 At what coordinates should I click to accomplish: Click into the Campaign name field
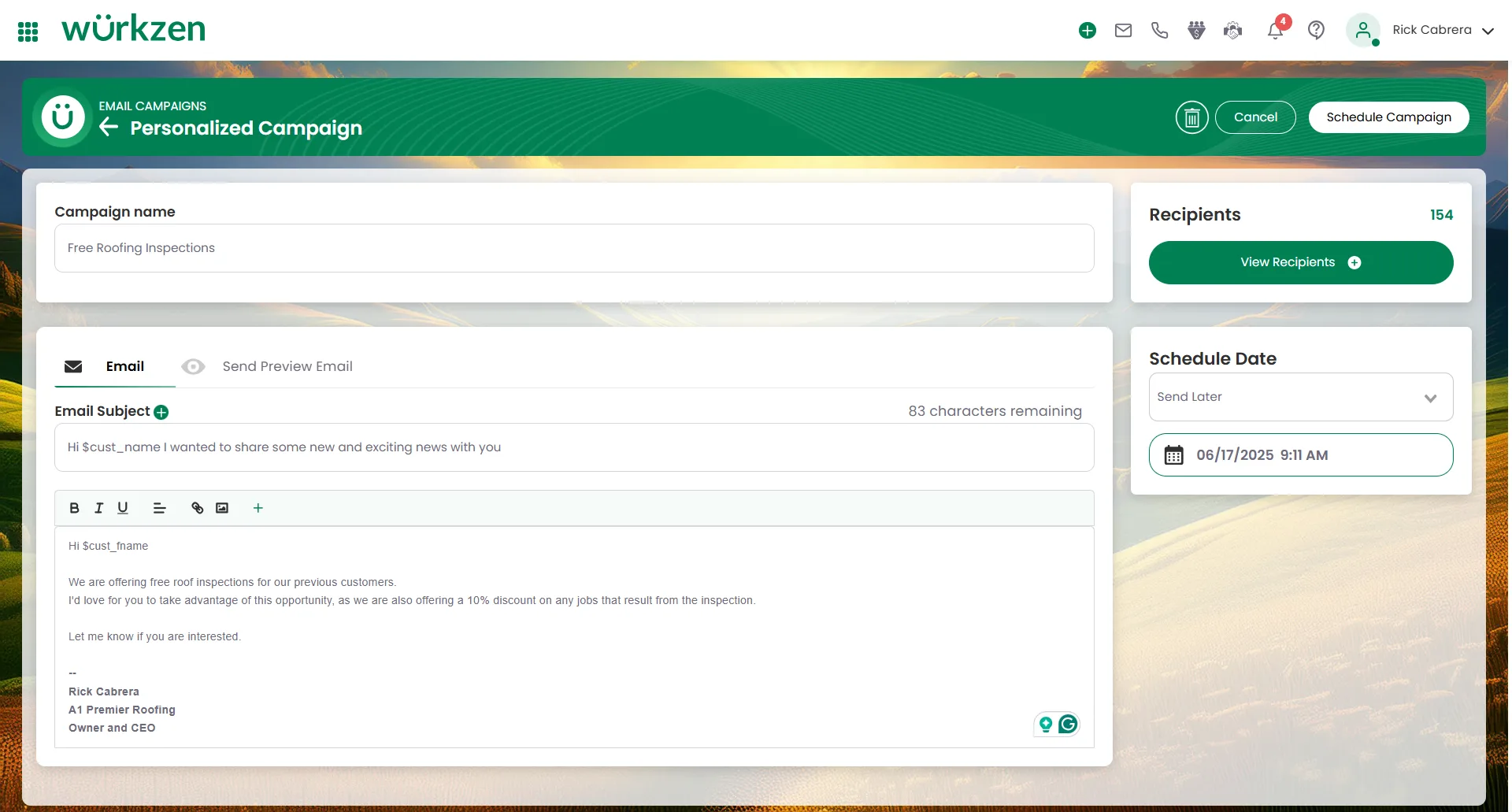[573, 248]
